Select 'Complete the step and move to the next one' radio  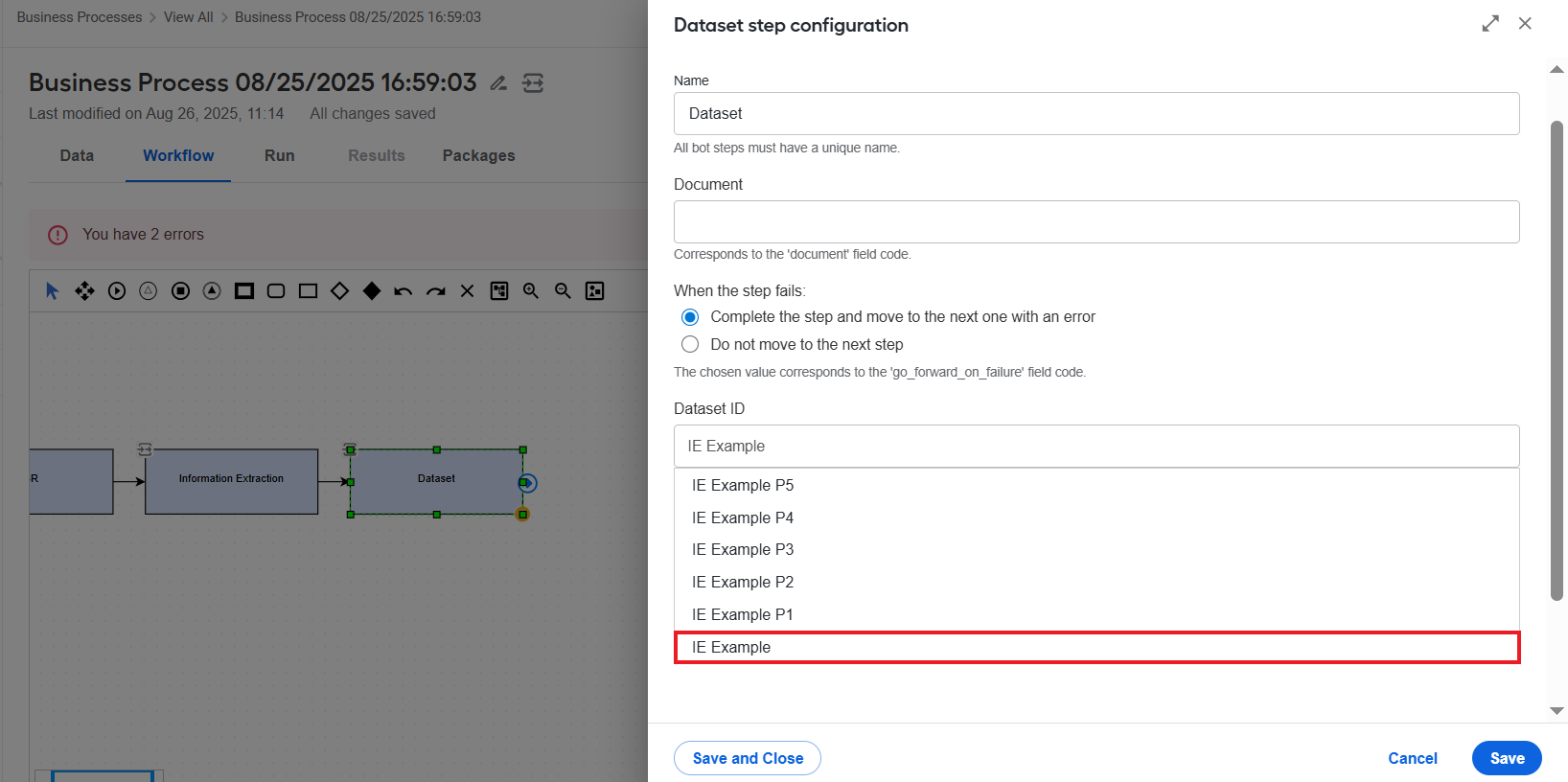point(690,317)
